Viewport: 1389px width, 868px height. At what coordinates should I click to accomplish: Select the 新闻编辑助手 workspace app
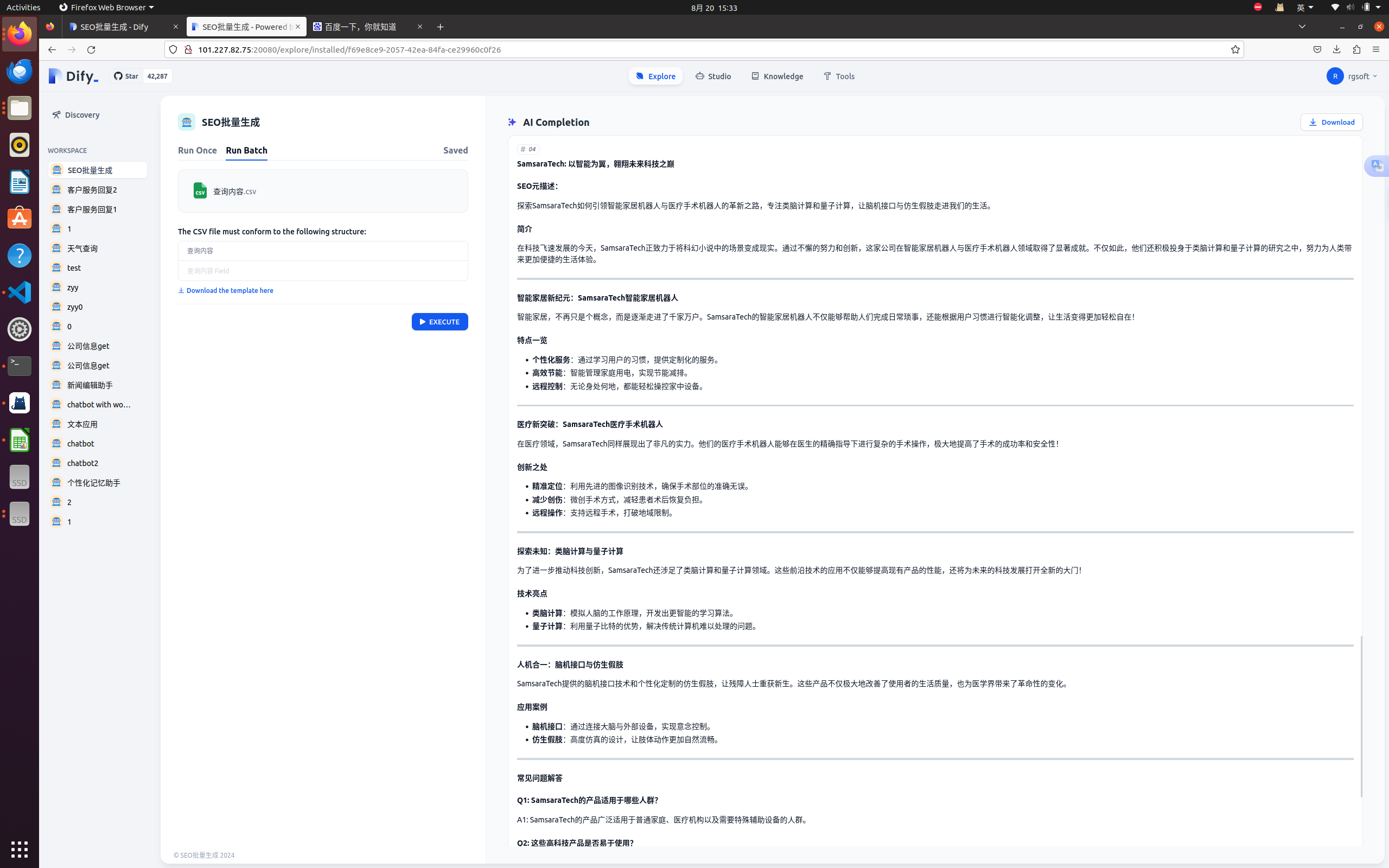[90, 385]
